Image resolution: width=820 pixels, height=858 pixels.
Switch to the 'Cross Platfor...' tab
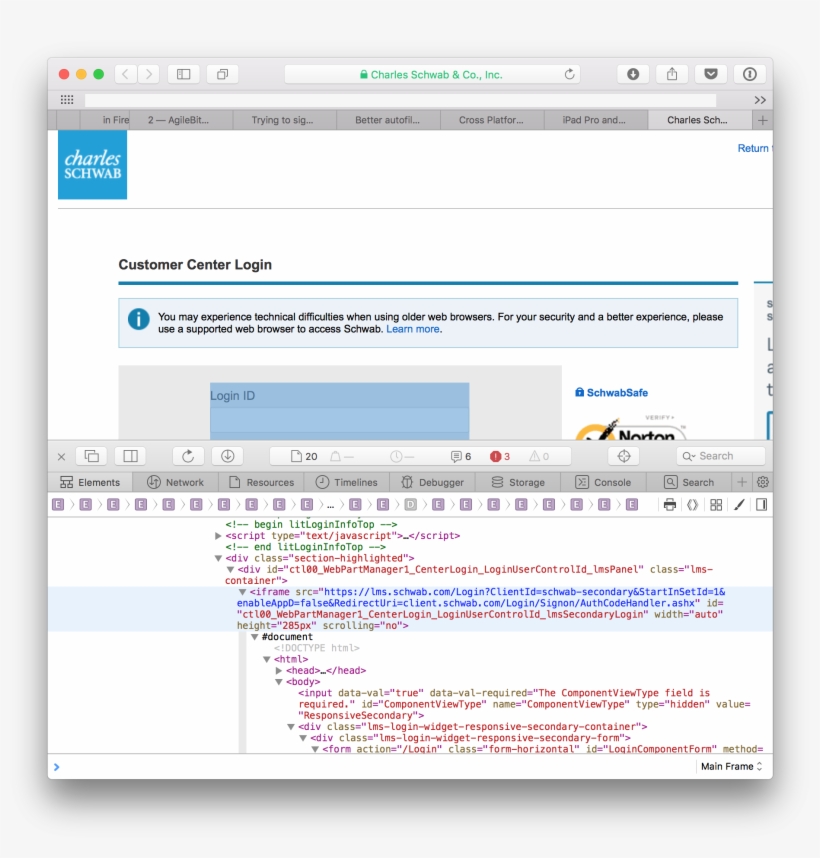point(491,120)
